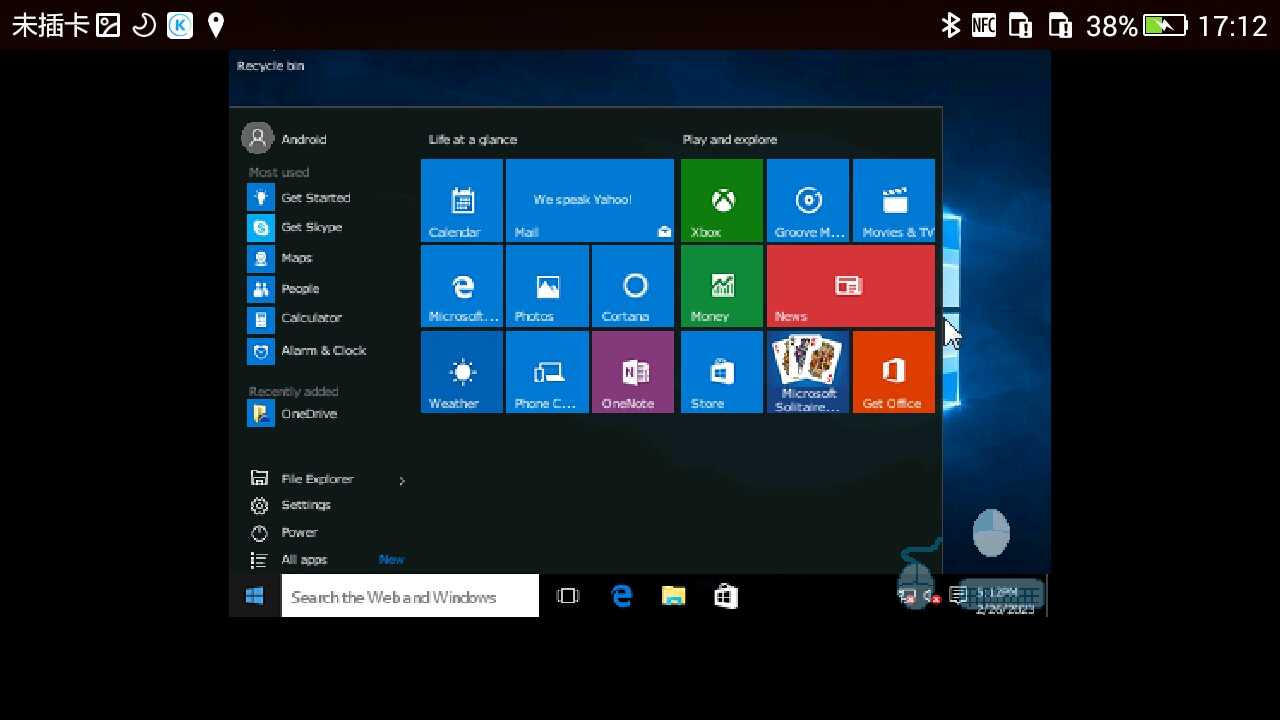1280x720 pixels.
Task: Open the Android user account avatar
Action: click(258, 138)
